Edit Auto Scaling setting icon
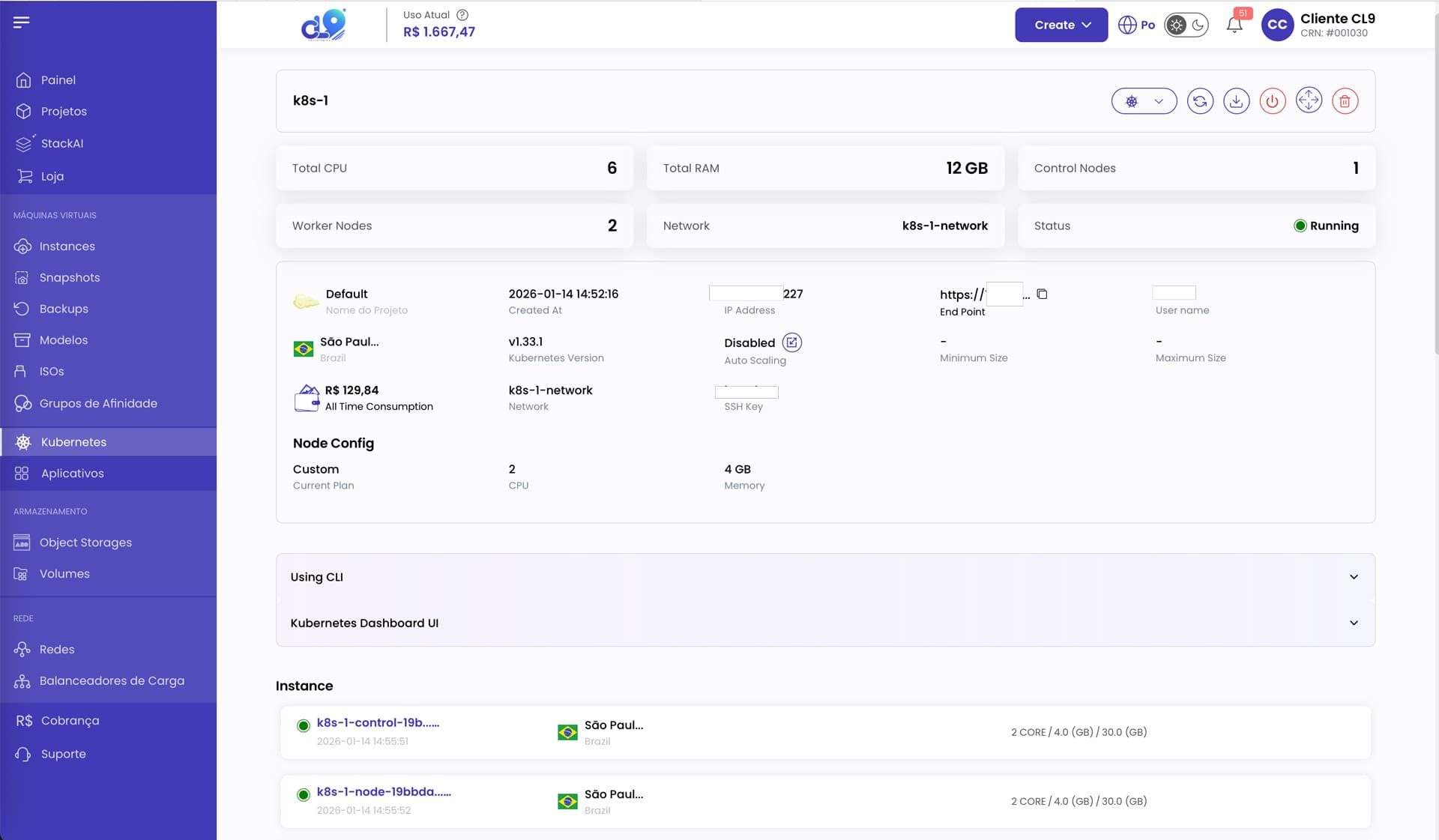This screenshot has height=840, width=1439. click(791, 342)
